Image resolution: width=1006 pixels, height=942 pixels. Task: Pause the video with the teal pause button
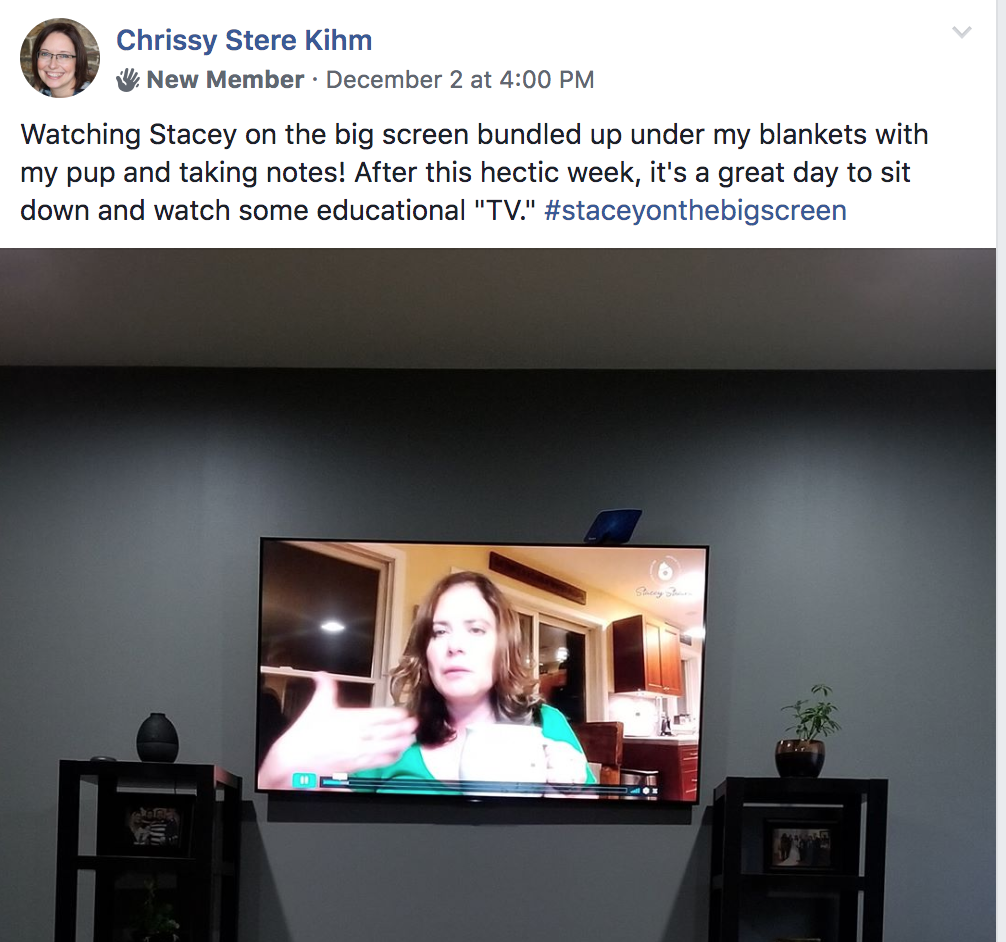pos(304,780)
